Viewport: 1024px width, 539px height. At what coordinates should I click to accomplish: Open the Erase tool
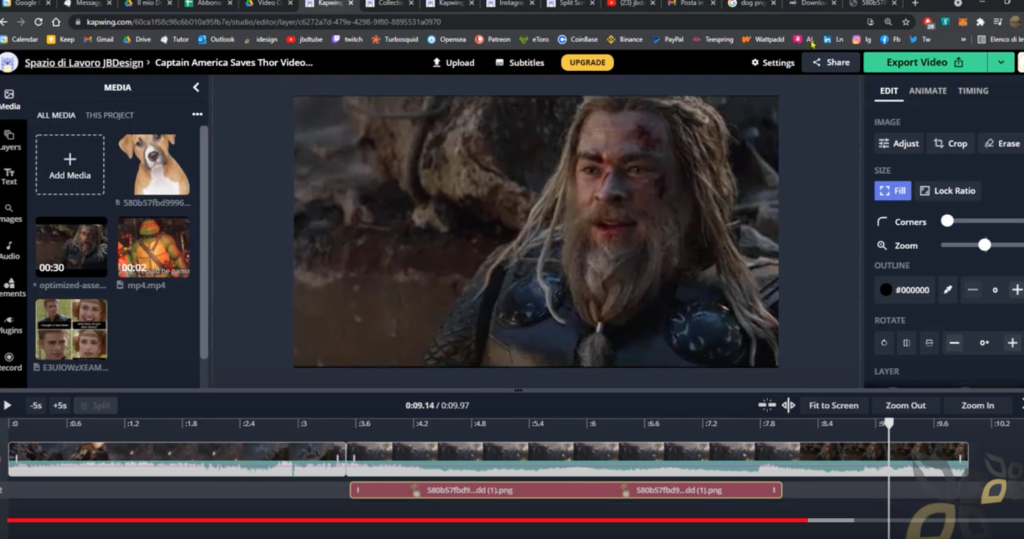tap(1001, 143)
